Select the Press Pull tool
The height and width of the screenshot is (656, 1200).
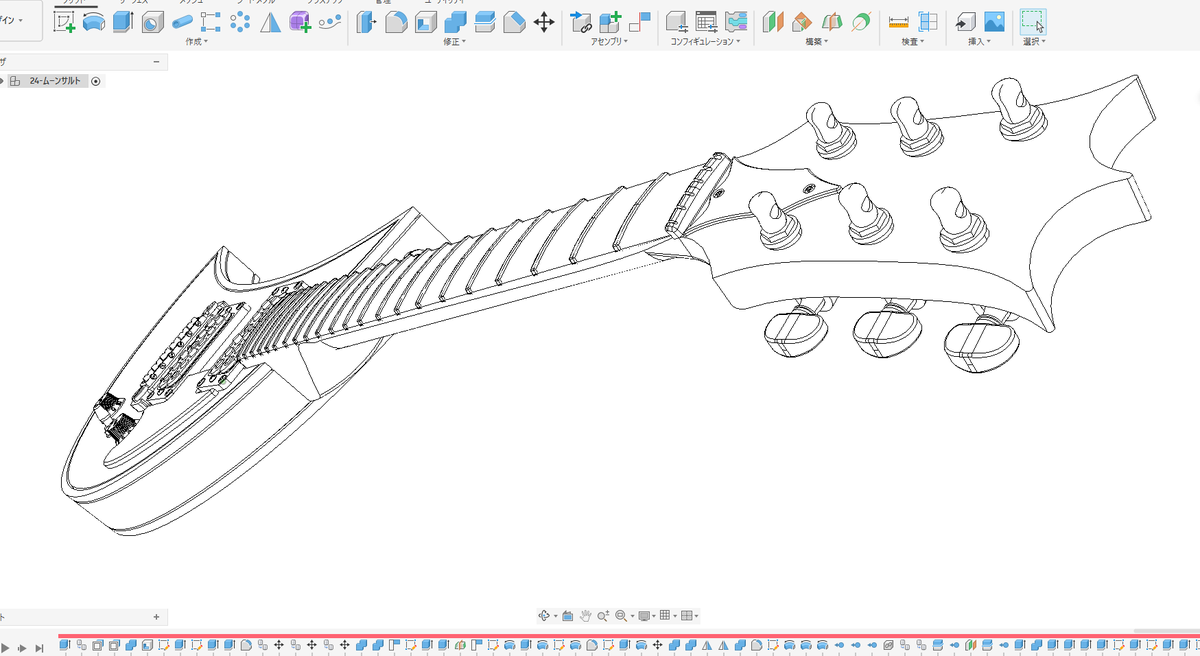[366, 21]
